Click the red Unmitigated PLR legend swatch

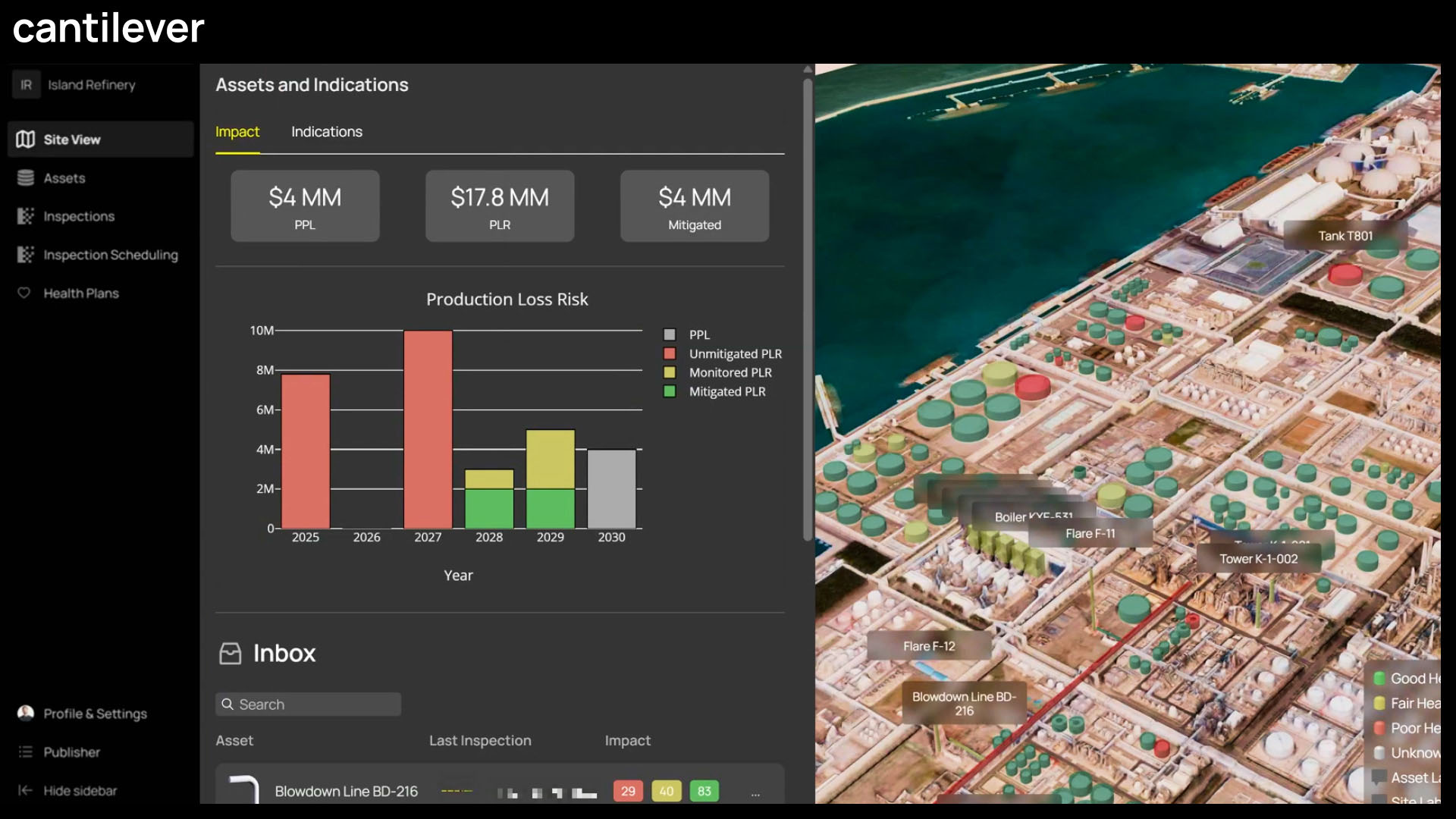pyautogui.click(x=670, y=353)
